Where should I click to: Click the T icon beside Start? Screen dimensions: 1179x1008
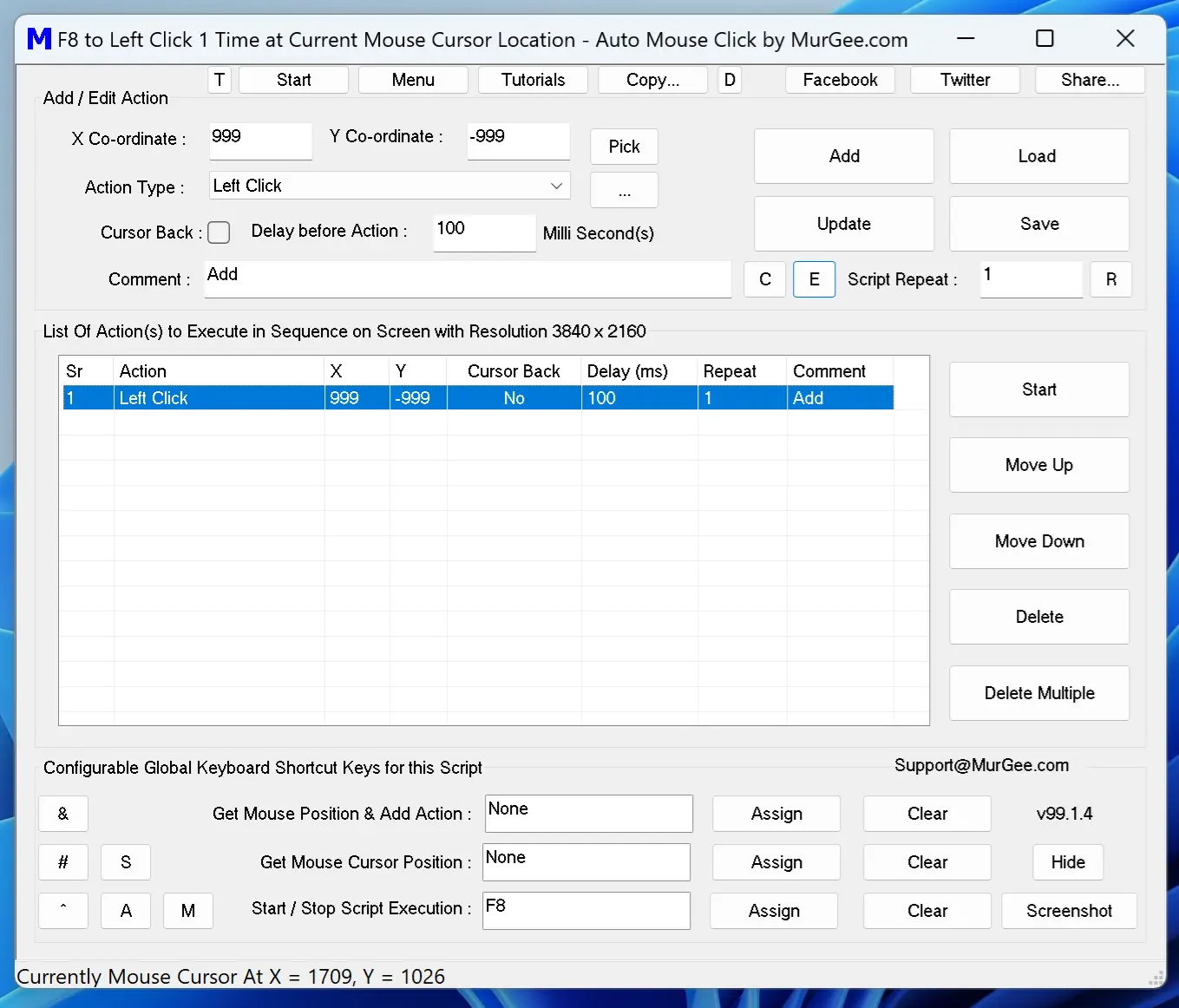[219, 80]
